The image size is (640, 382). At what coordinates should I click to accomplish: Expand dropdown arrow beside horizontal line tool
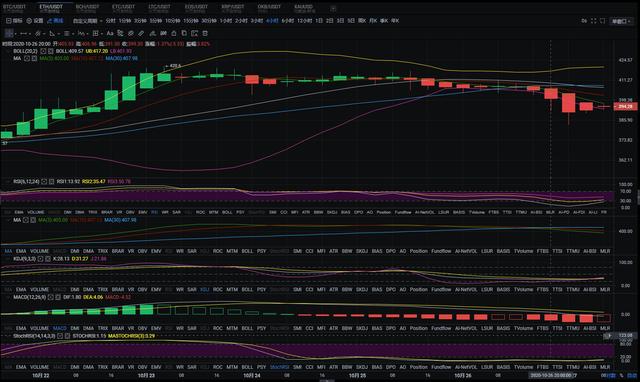coord(30,34)
